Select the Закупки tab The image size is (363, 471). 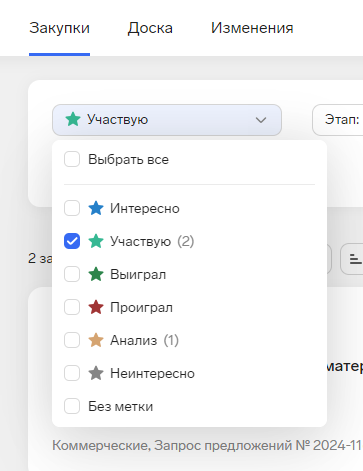59,28
